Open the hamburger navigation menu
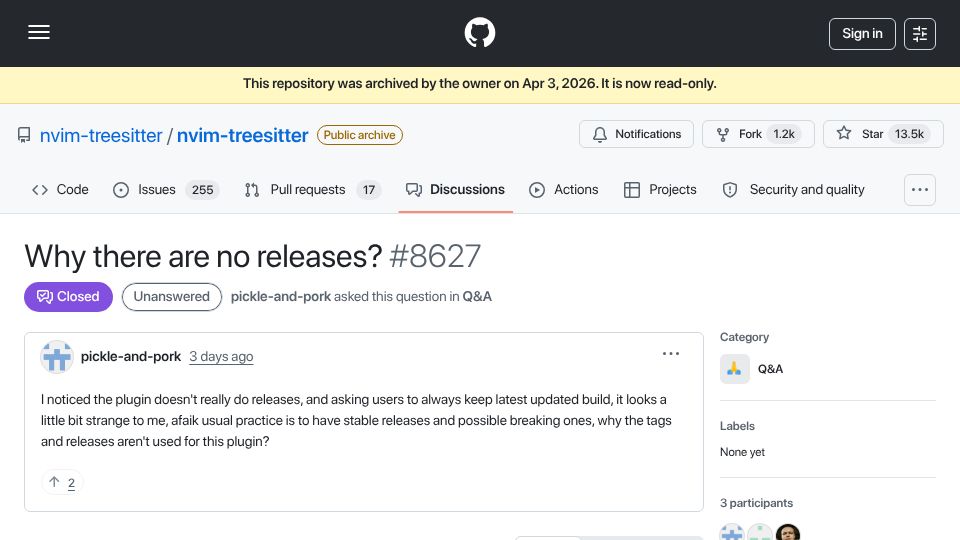Screen dimensions: 960x540 [39, 32]
